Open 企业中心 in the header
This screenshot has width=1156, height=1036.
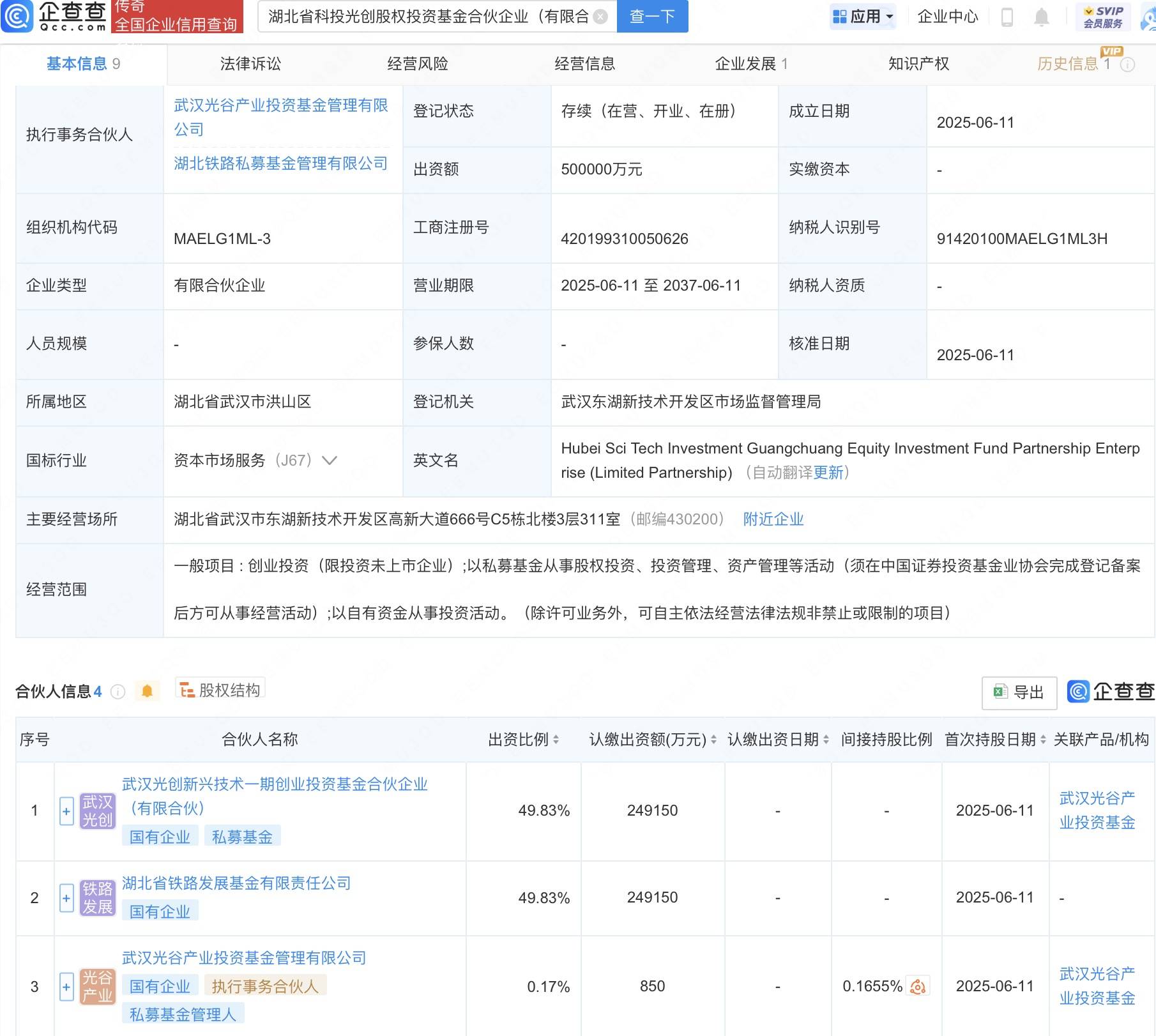point(947,17)
